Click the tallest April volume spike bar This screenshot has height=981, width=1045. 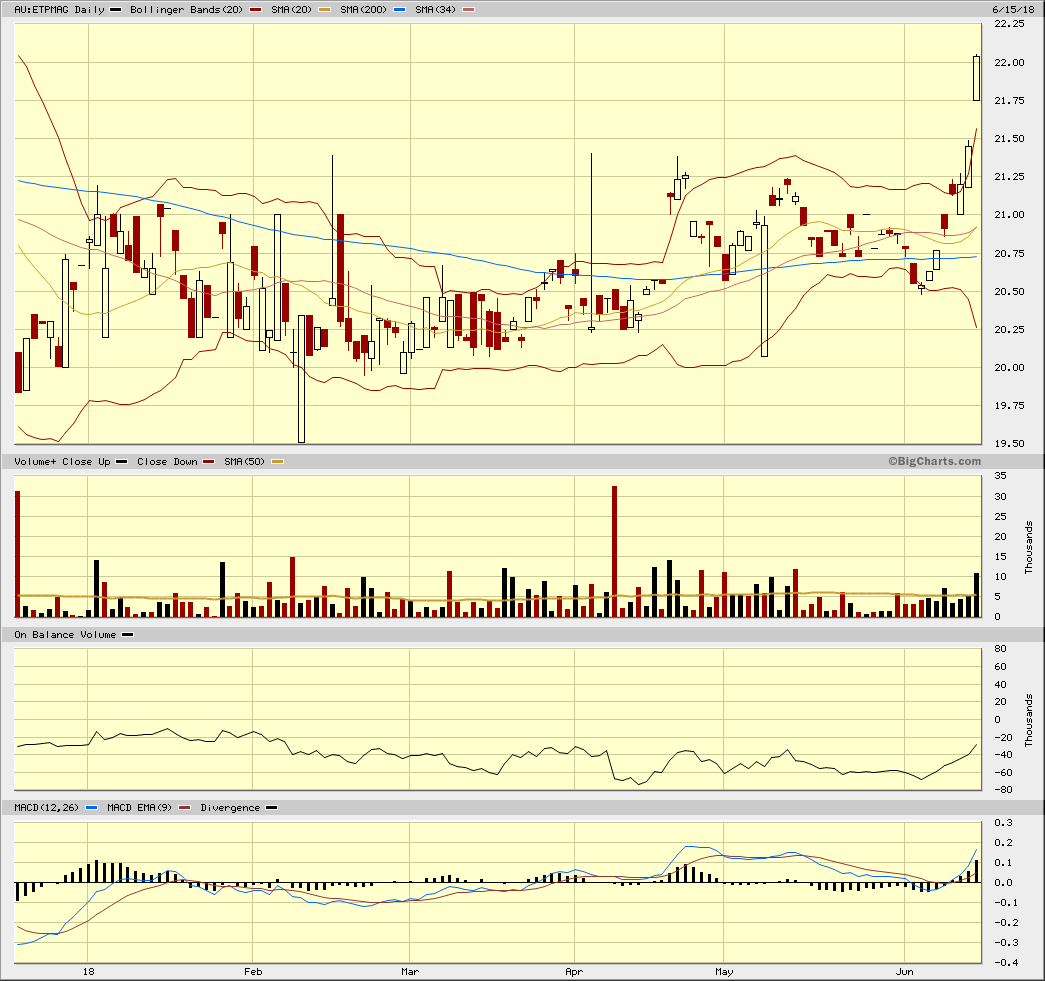pyautogui.click(x=614, y=552)
